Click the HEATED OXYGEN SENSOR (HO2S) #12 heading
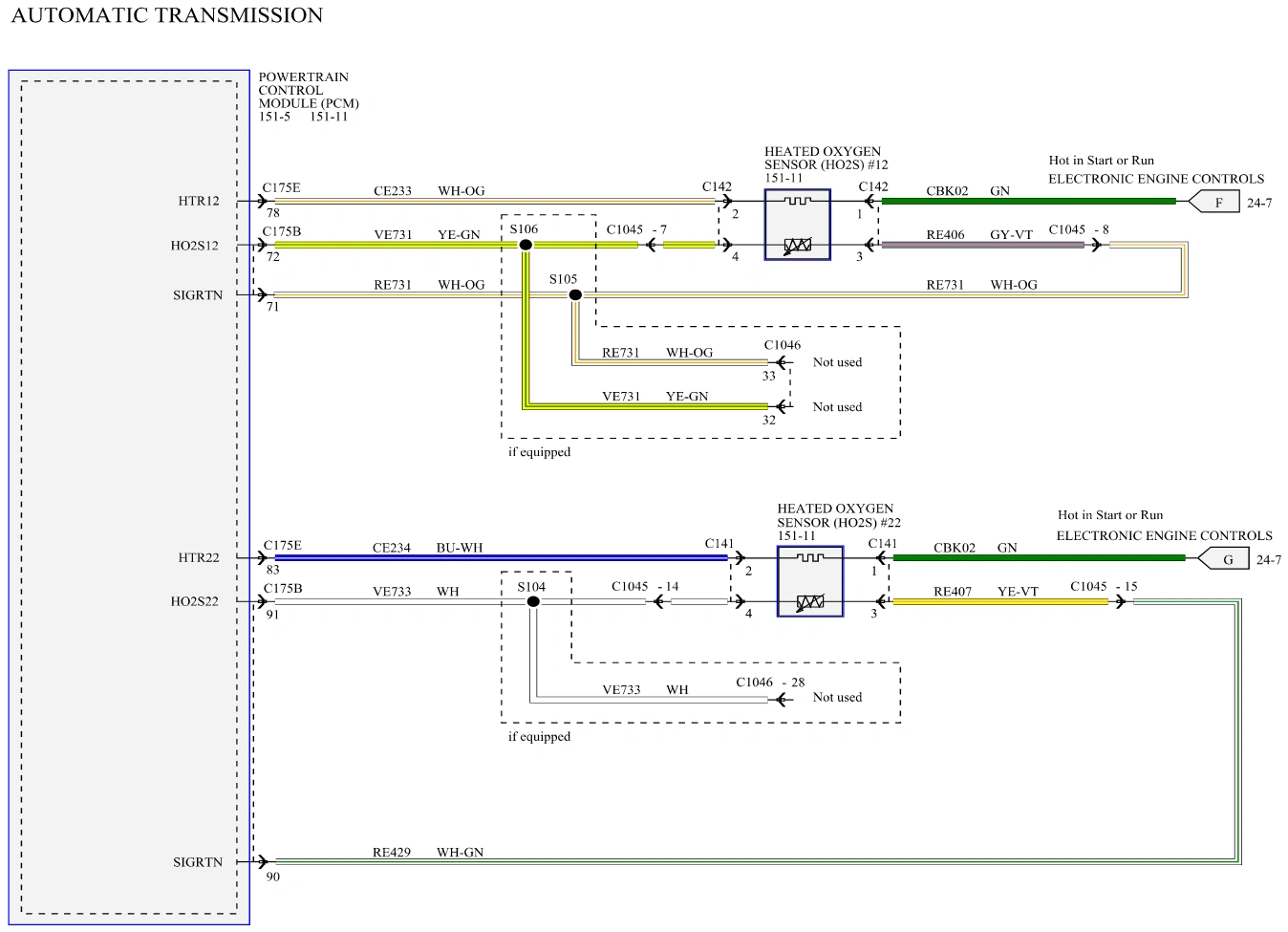The image size is (1288, 932). pos(826,159)
